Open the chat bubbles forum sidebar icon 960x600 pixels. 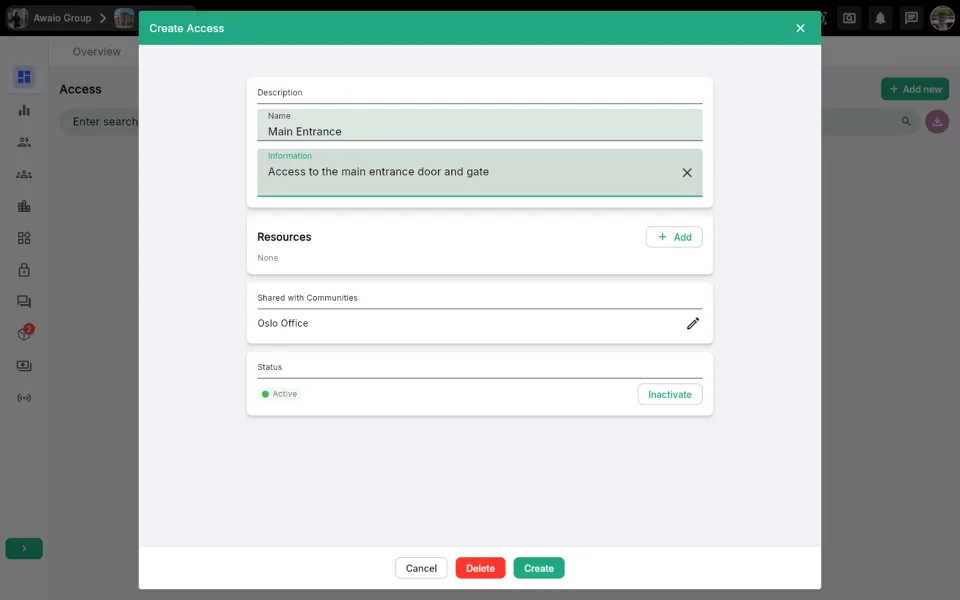pos(24,301)
